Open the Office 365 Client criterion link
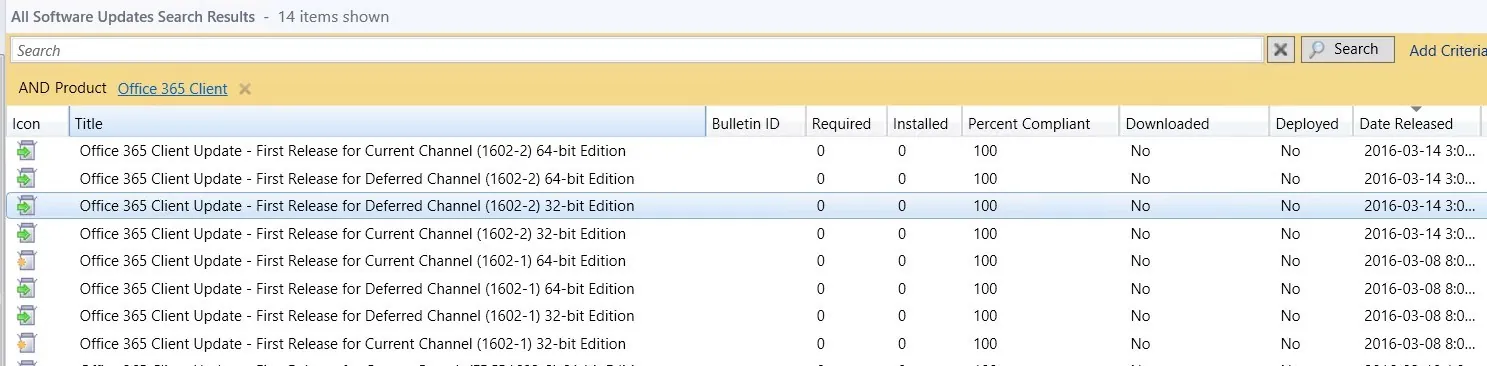The height and width of the screenshot is (366, 1487). click(x=172, y=89)
